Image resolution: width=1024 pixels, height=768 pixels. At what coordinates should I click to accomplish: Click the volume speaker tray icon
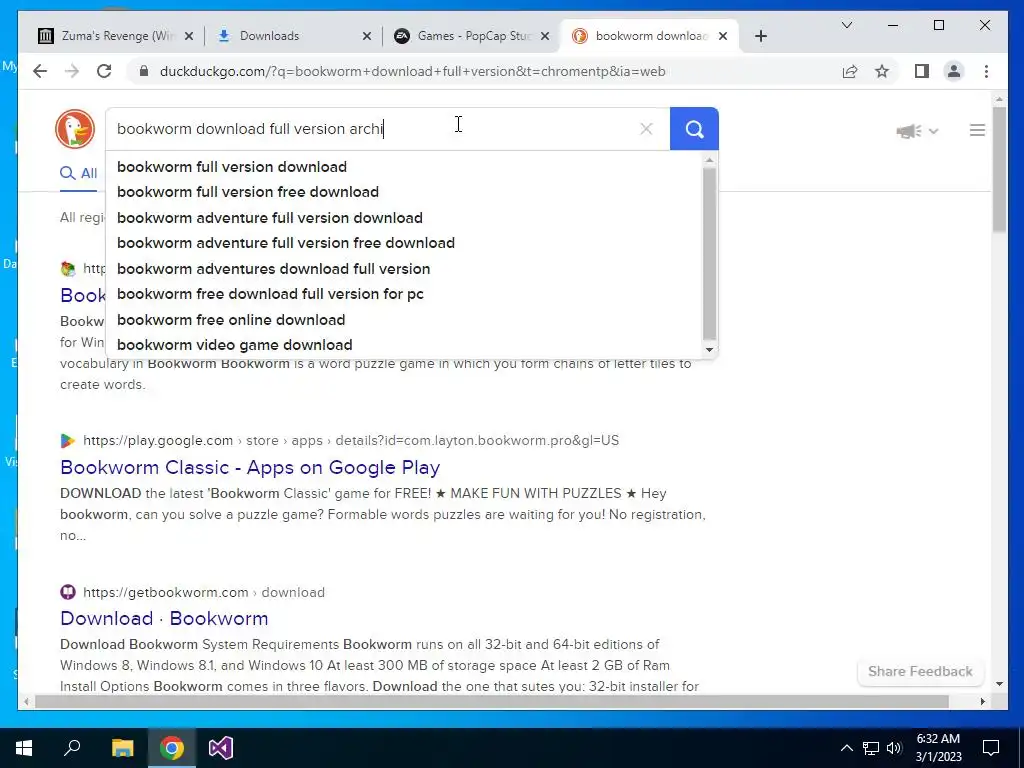[894, 748]
